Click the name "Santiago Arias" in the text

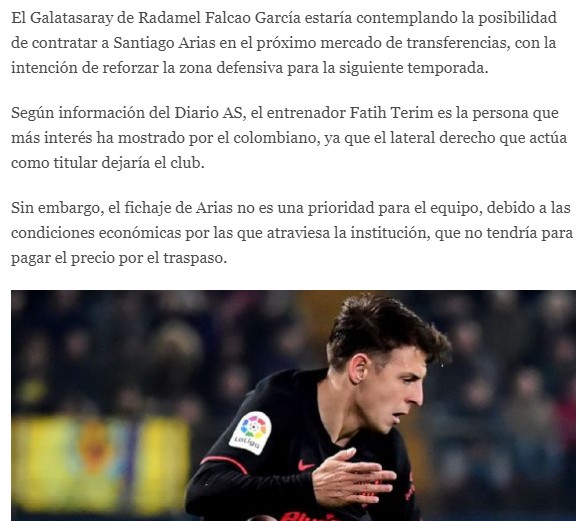coord(164,43)
